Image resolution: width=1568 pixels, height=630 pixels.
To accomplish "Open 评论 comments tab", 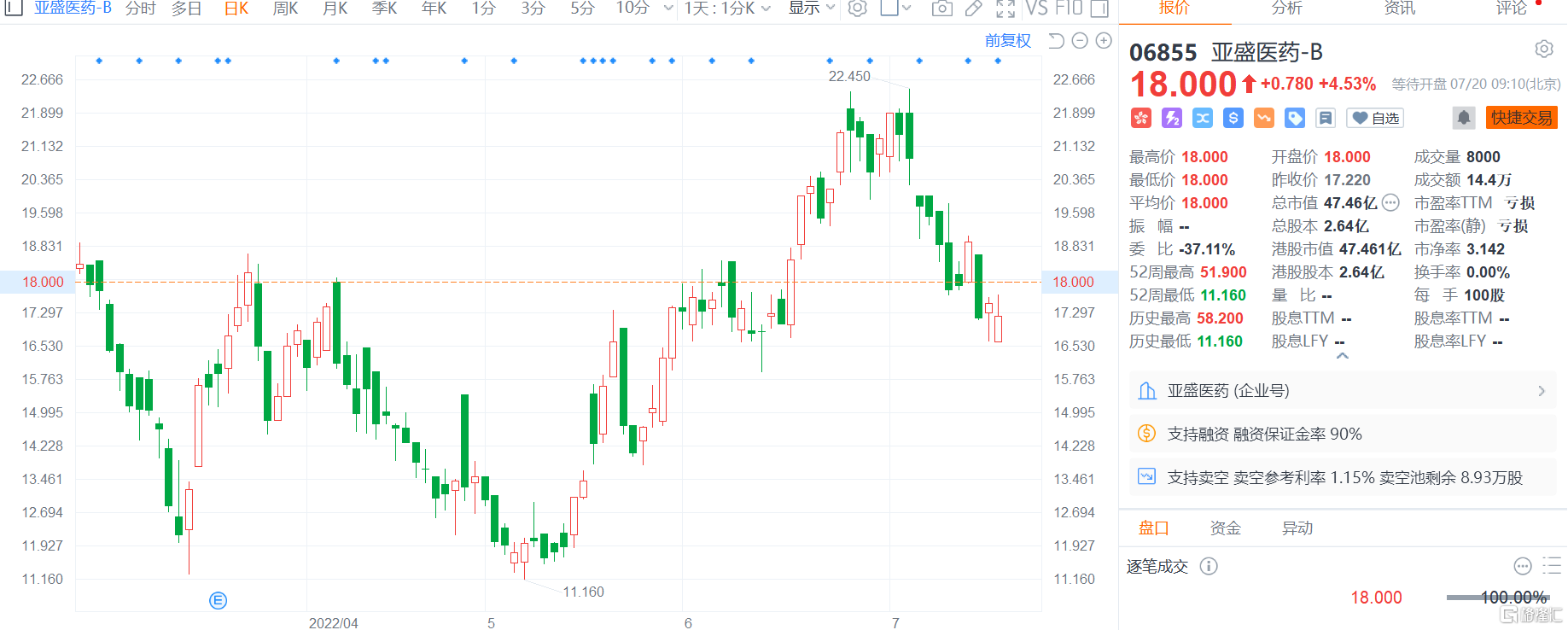I will [x=1512, y=9].
